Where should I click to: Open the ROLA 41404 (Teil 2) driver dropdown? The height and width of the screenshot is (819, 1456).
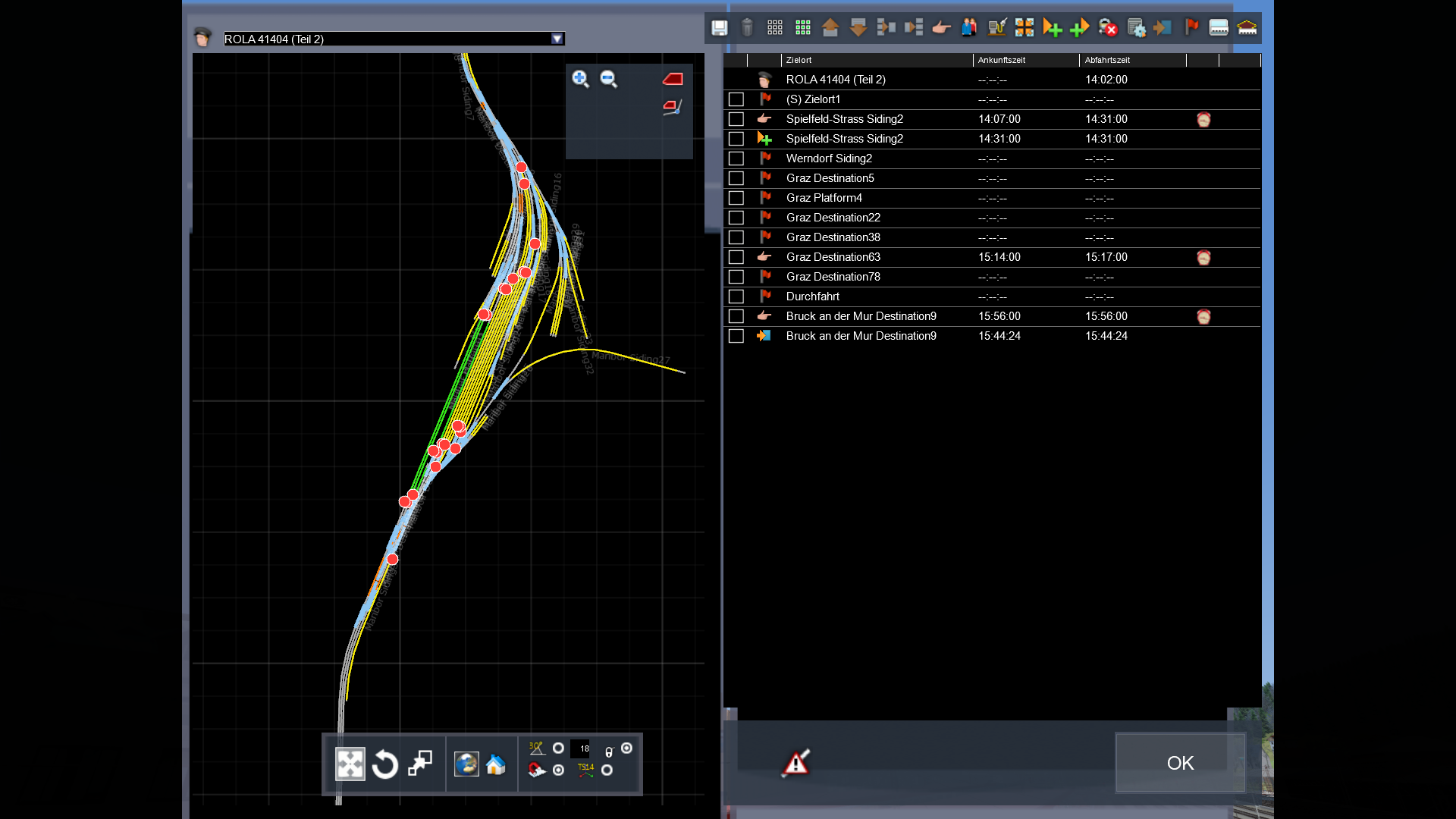pos(557,39)
